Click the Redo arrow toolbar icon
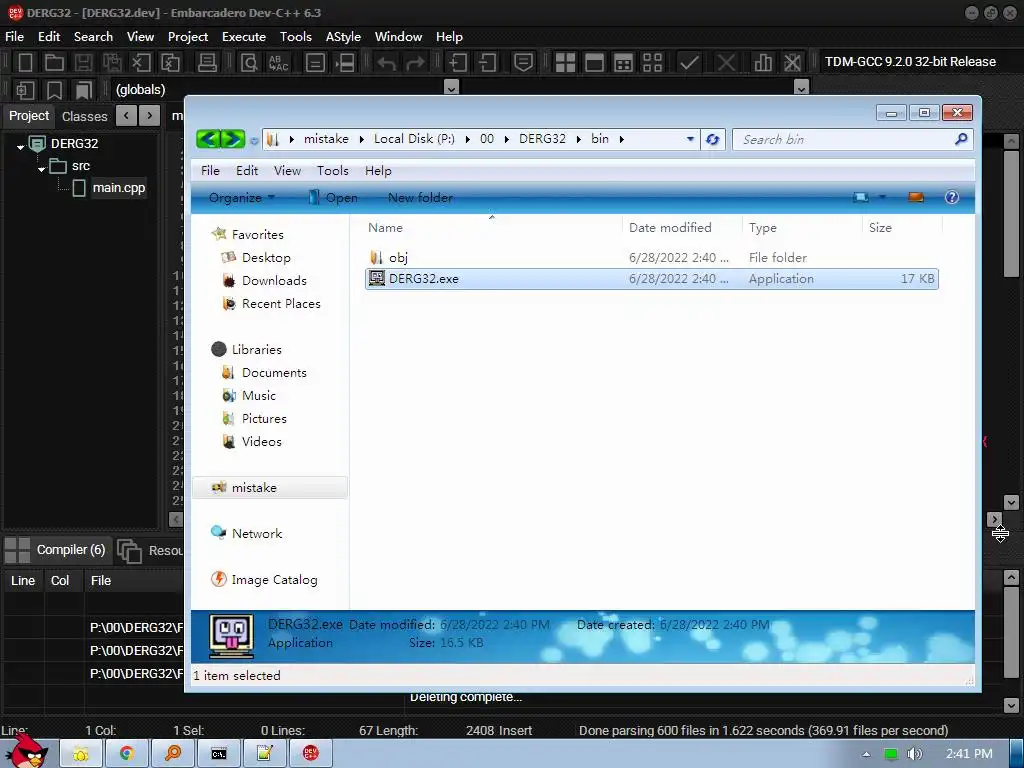This screenshot has height=768, width=1024. tap(415, 63)
